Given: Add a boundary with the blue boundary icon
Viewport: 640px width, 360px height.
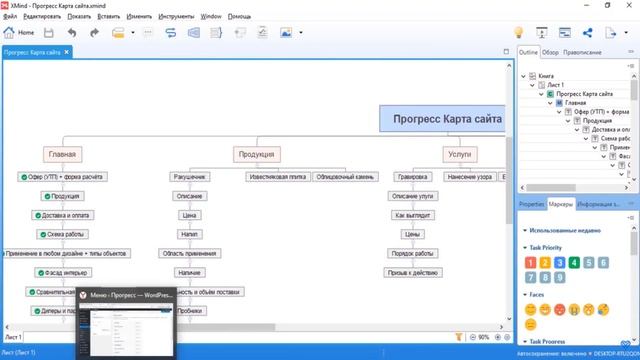Looking at the screenshot, I should pos(193,33).
